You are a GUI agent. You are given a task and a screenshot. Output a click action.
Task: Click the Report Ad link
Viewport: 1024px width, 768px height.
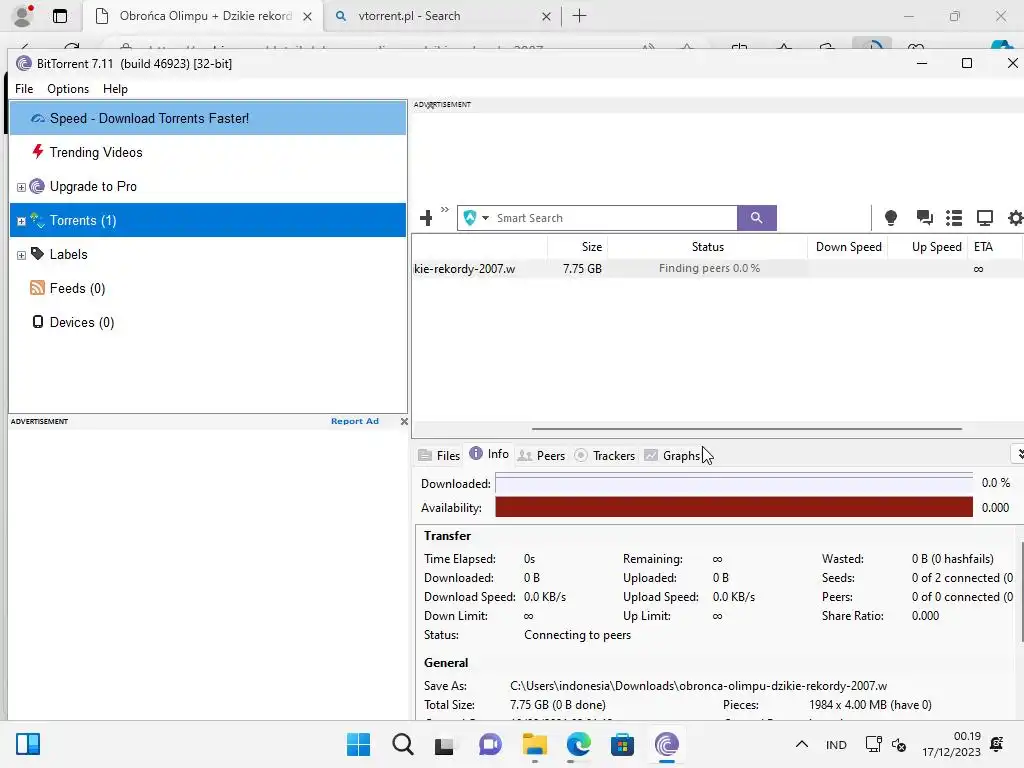click(355, 421)
